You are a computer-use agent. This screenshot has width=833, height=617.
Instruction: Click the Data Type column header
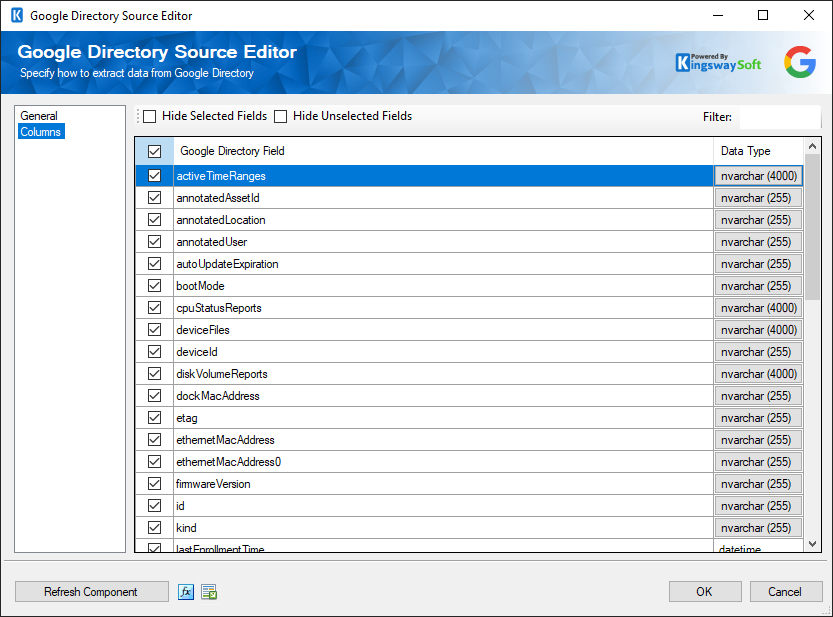758,151
